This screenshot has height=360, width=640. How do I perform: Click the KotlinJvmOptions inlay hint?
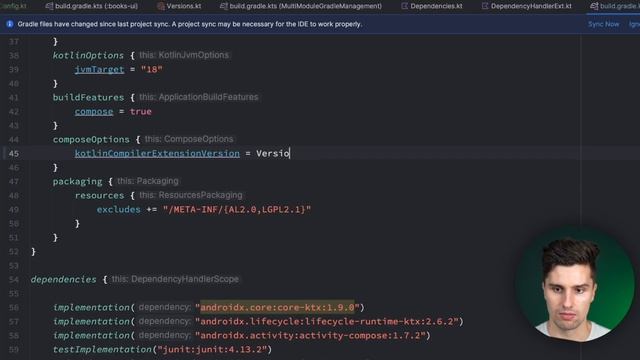(x=184, y=55)
